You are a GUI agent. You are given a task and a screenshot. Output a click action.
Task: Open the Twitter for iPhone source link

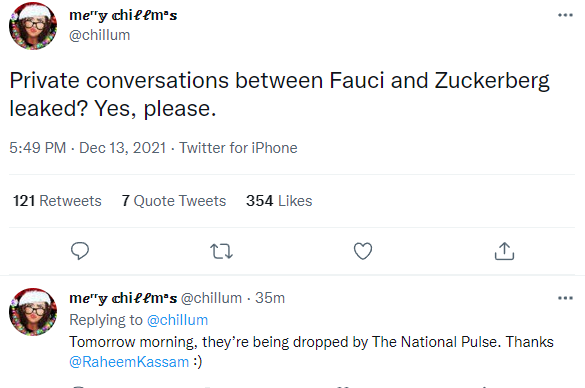(238, 148)
